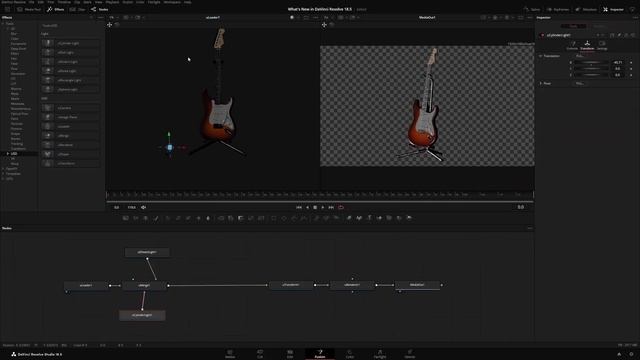Go to first frame

[x=299, y=207]
